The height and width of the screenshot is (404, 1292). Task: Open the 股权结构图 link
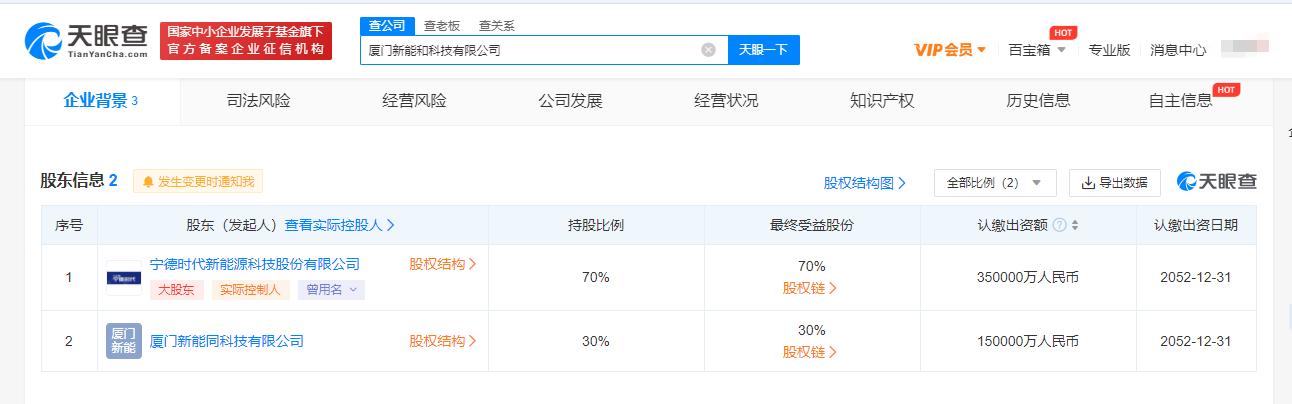click(x=864, y=183)
